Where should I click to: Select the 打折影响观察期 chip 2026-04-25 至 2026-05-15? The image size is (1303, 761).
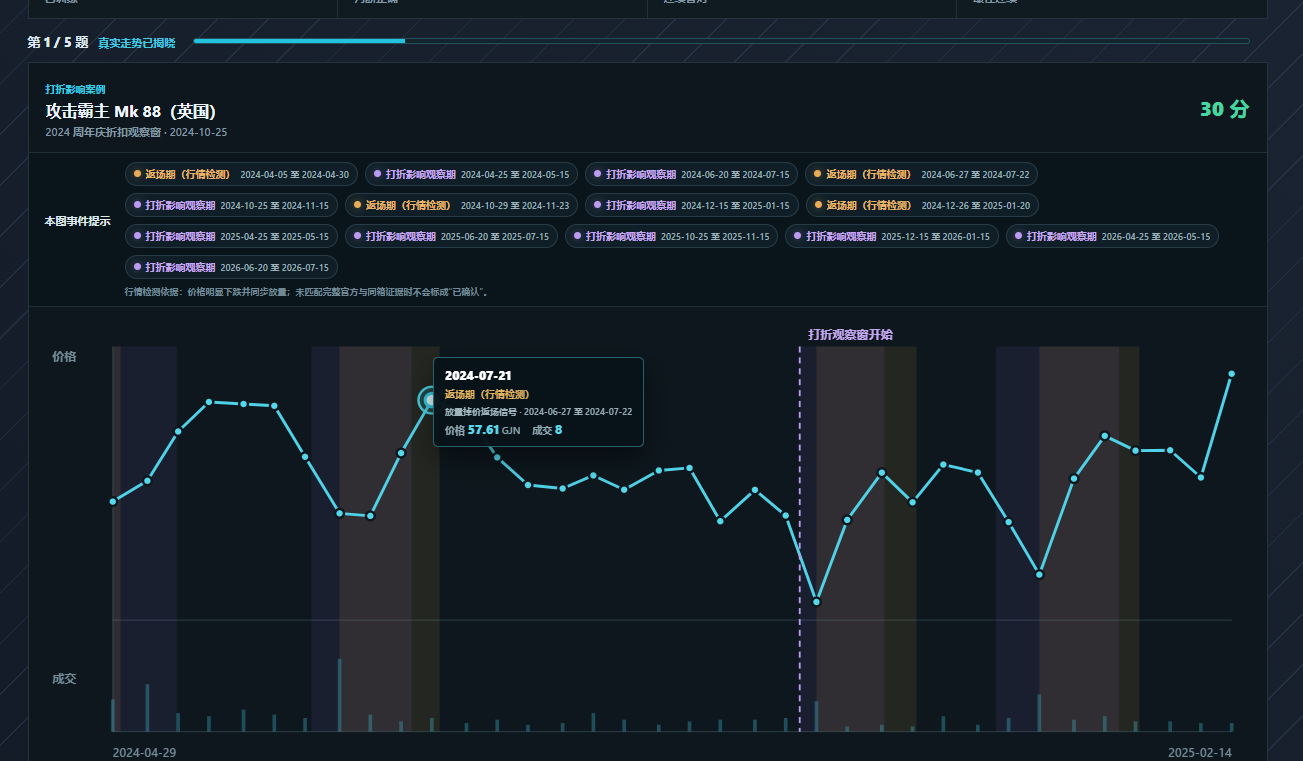tap(1112, 236)
